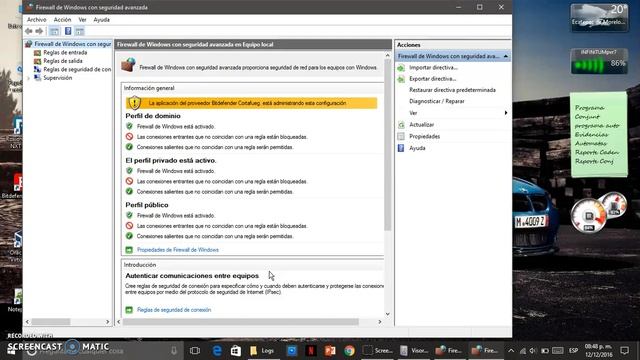The image size is (640, 360).
Task: Select Reglas de entrada in the tree
Action: click(x=65, y=53)
